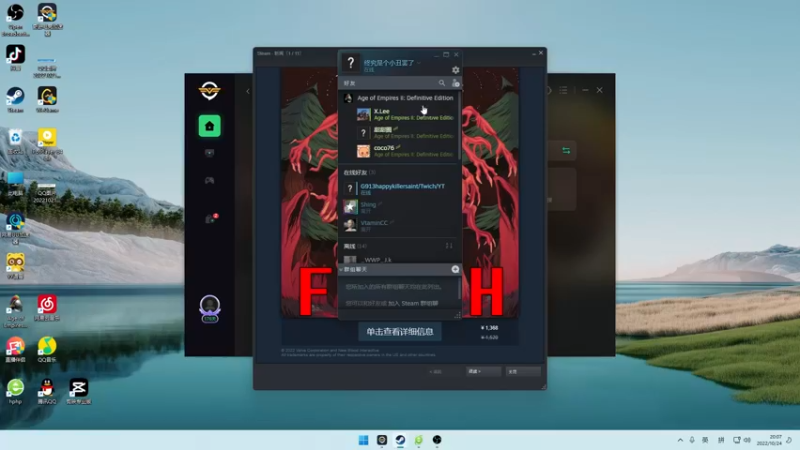Click the add friend icon
This screenshot has width=800, height=450.
(x=455, y=83)
